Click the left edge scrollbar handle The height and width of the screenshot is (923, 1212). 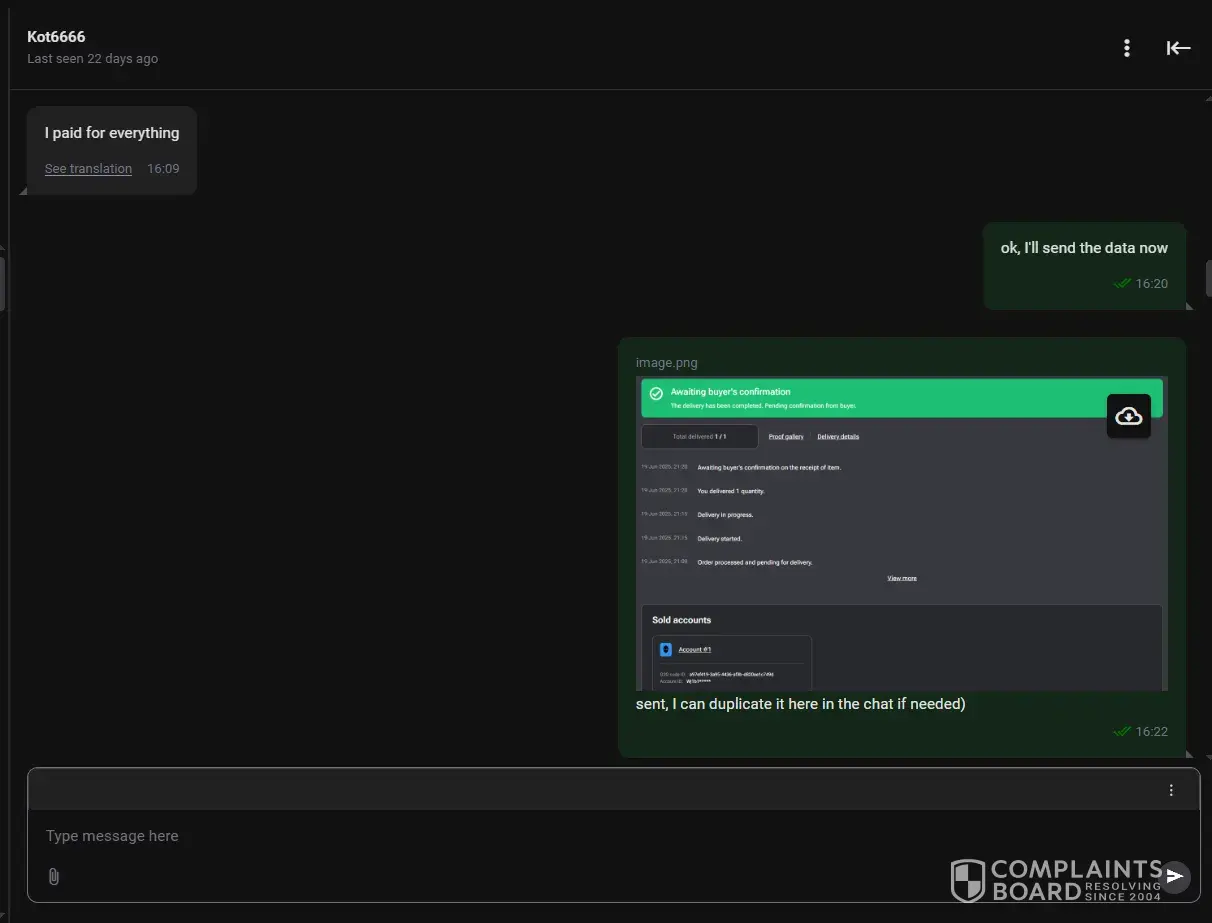point(2,284)
